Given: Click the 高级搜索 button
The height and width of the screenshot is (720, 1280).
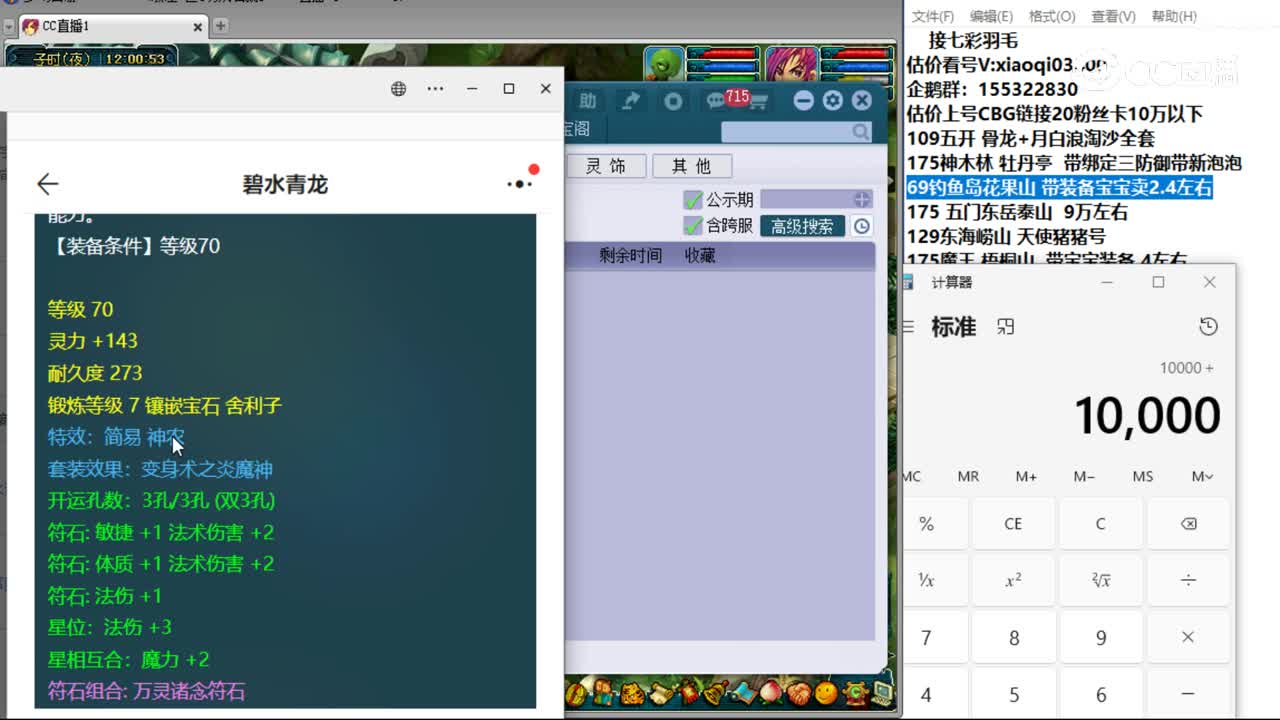Looking at the screenshot, I should point(801,226).
